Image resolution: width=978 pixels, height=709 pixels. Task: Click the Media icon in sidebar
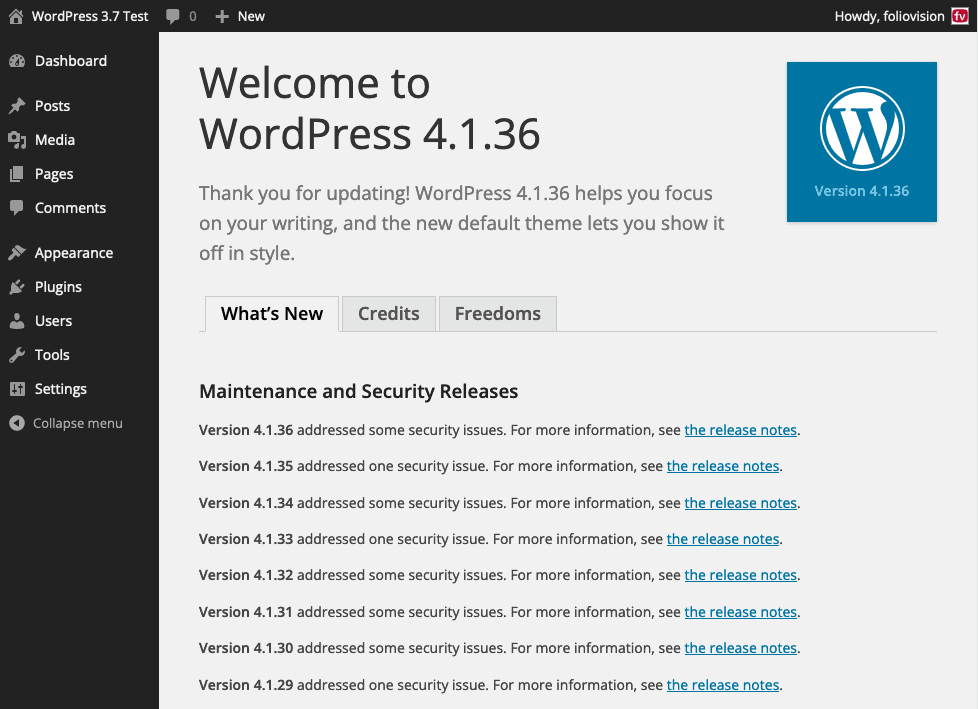click(17, 140)
